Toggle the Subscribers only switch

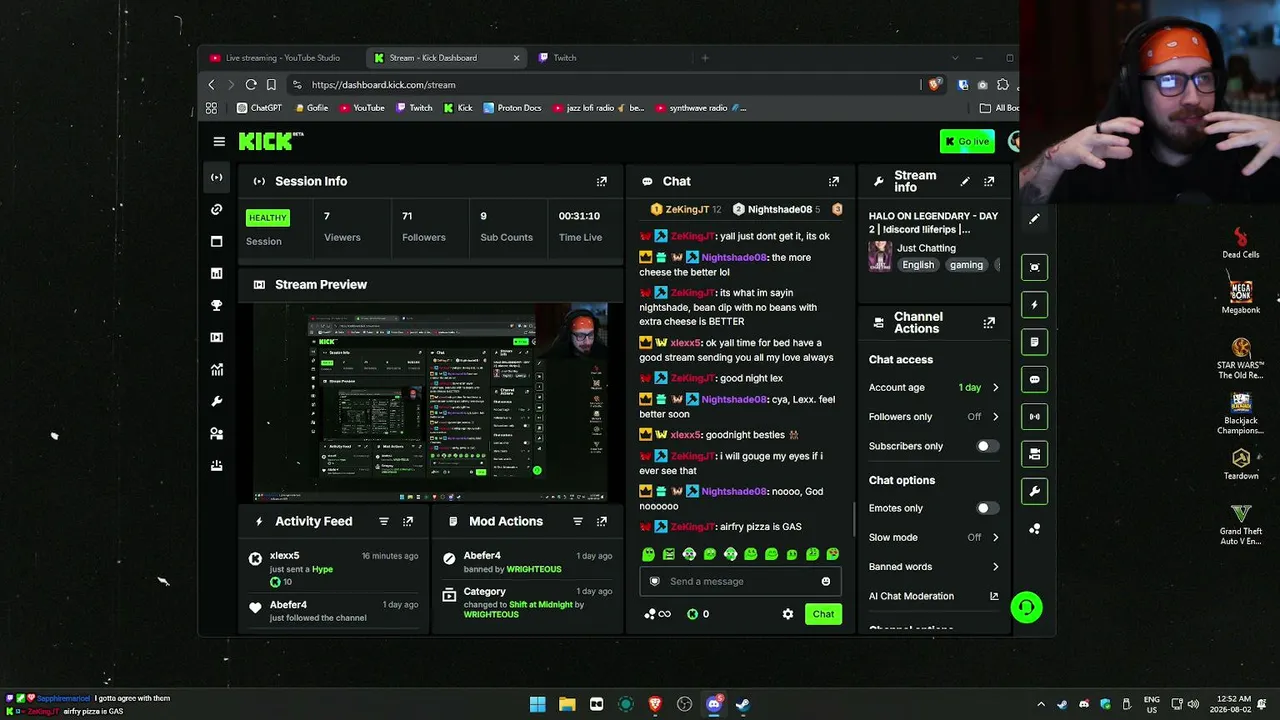pos(987,446)
